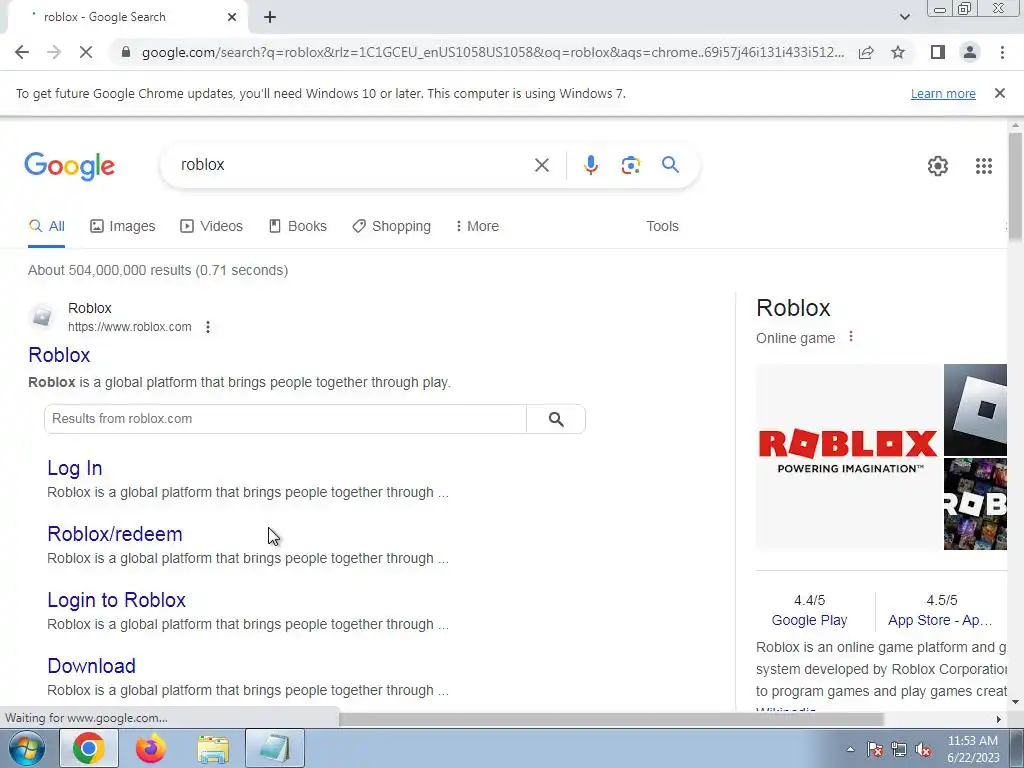Open the Chrome three-dot menu

[x=1002, y=52]
